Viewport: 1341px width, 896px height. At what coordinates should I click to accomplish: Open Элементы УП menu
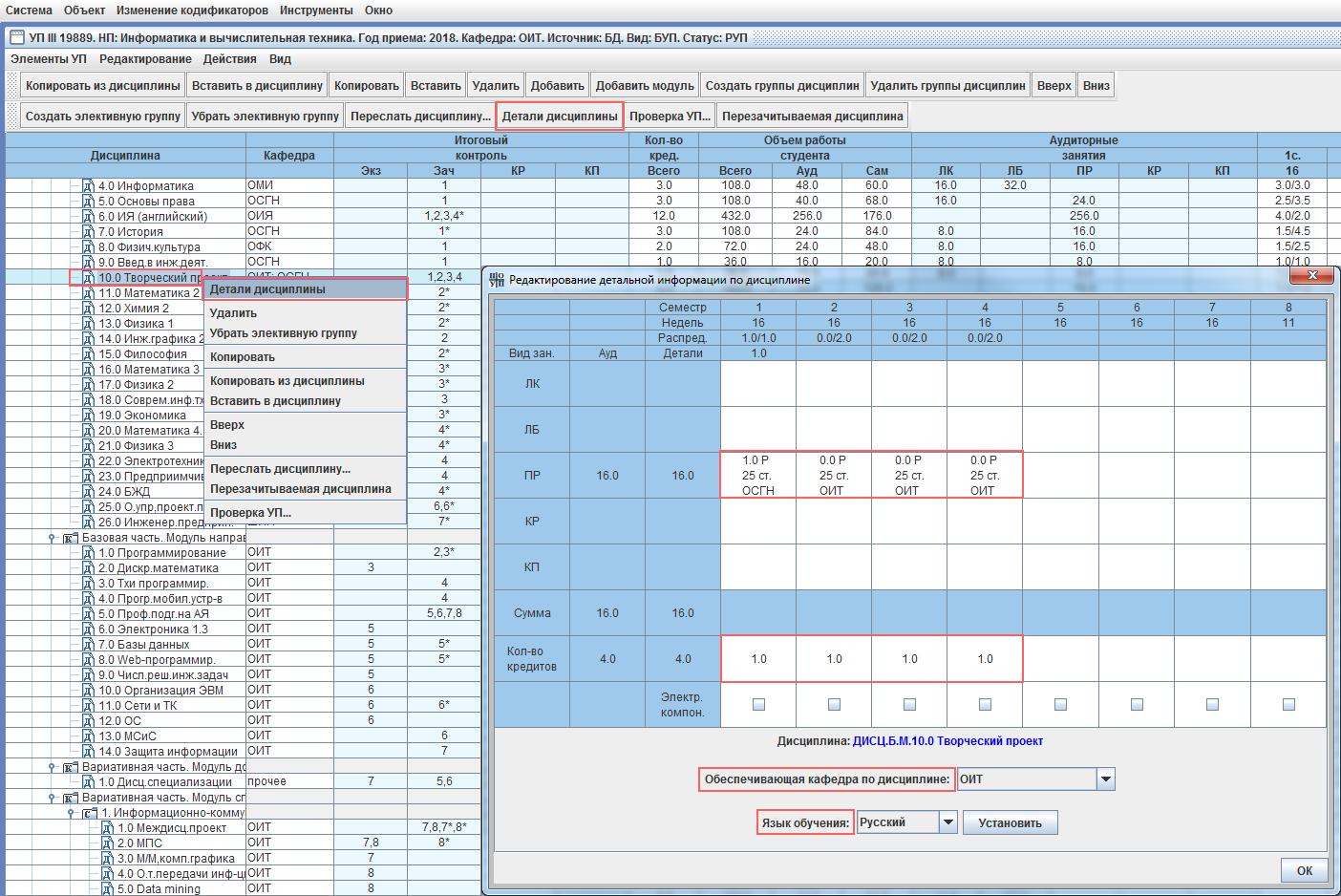coord(48,59)
